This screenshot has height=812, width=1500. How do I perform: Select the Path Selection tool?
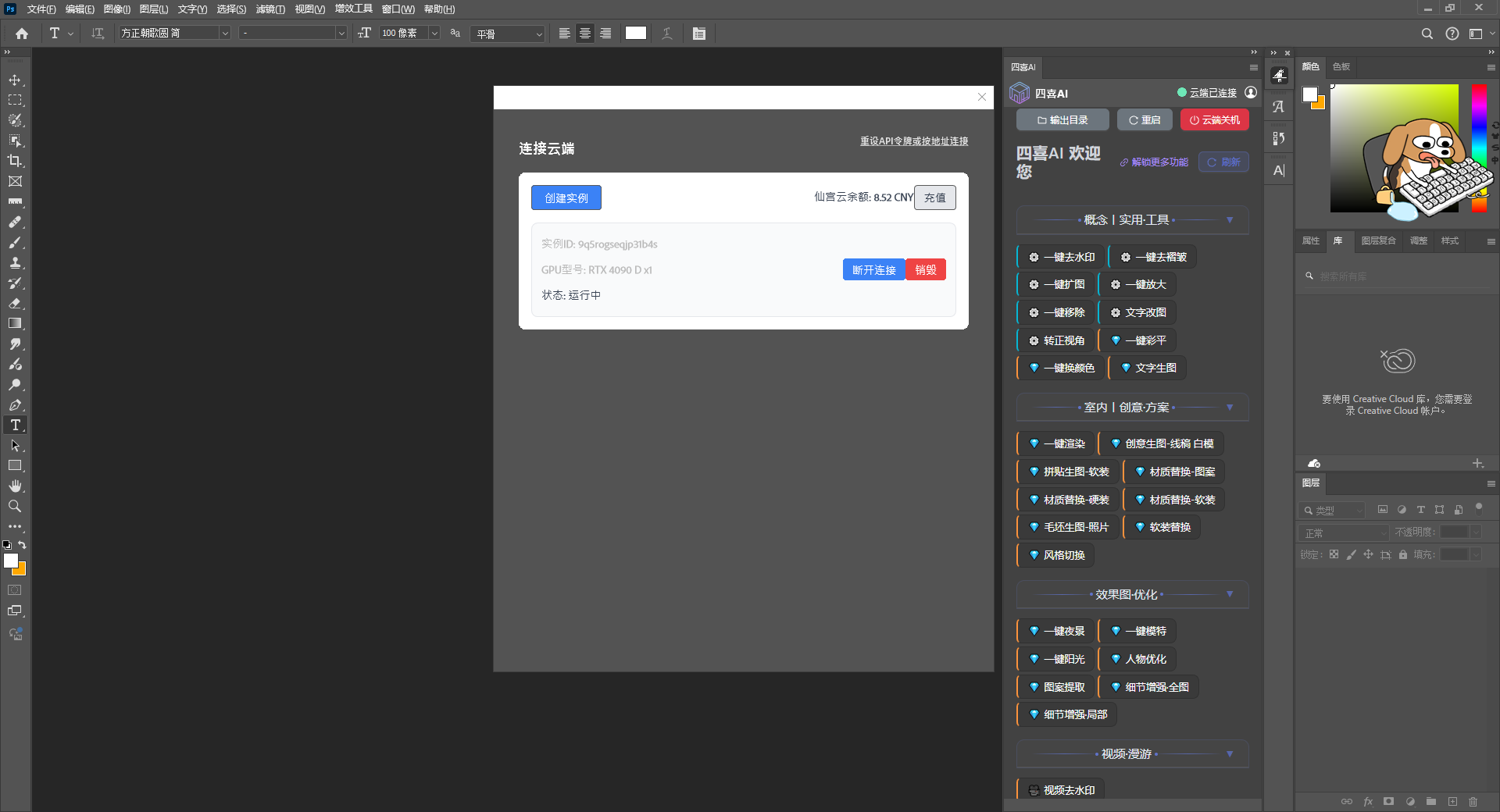[15, 445]
